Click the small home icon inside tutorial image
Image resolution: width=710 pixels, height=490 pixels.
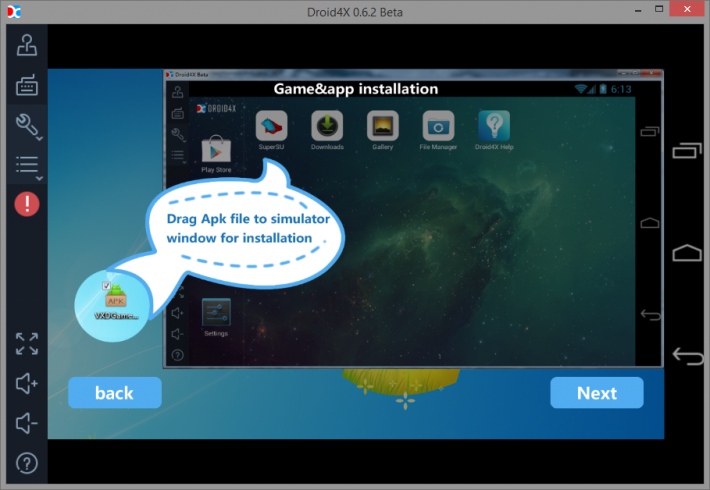click(x=650, y=223)
